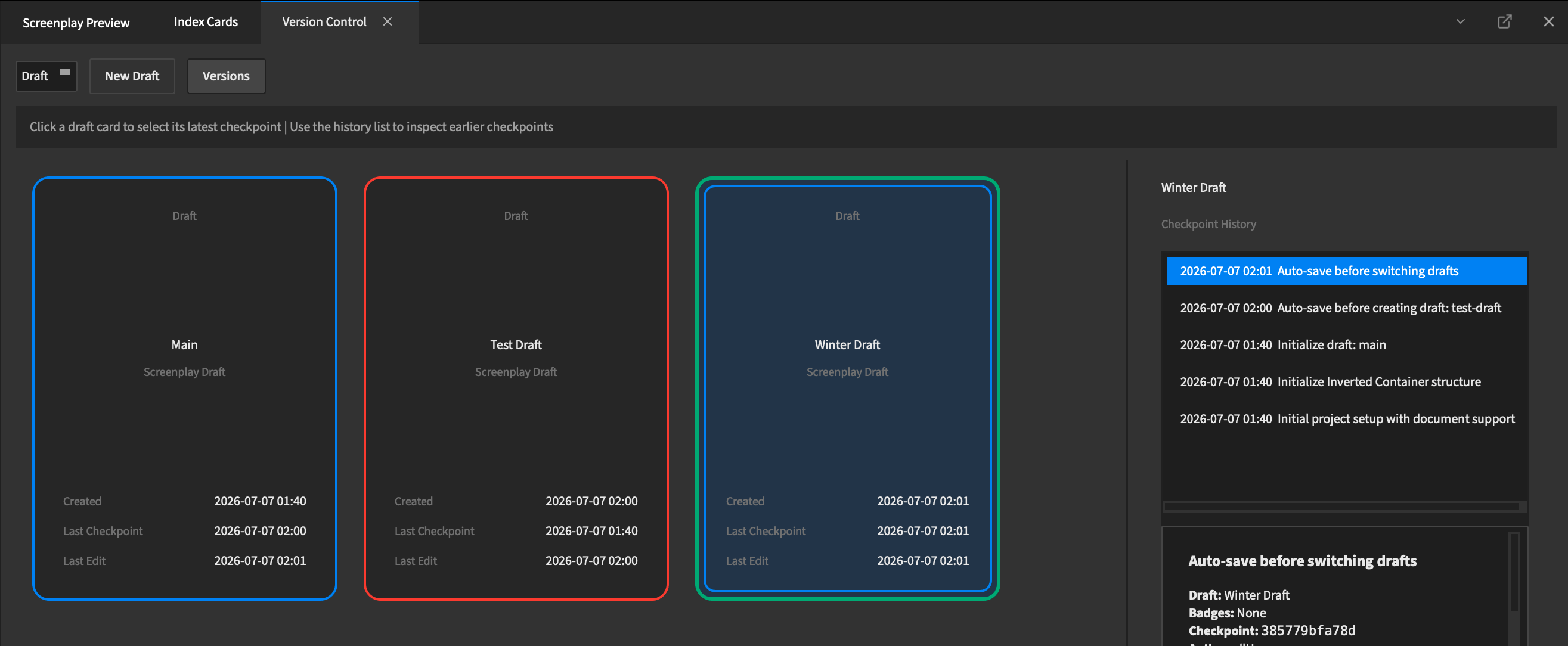Open the Draft dropdown menu
This screenshot has width=1568, height=646.
(x=47, y=76)
